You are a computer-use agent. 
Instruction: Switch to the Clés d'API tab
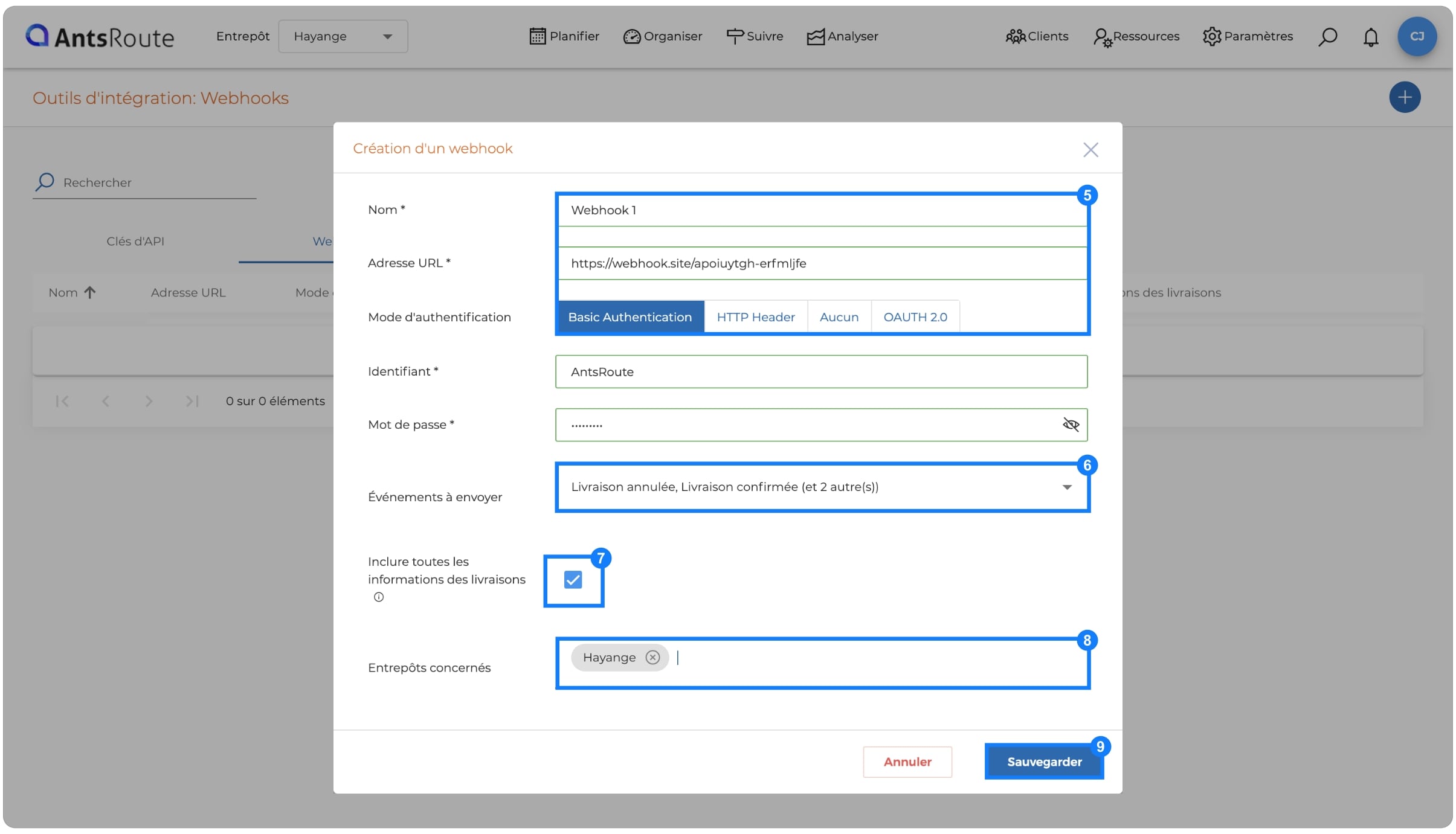(135, 242)
